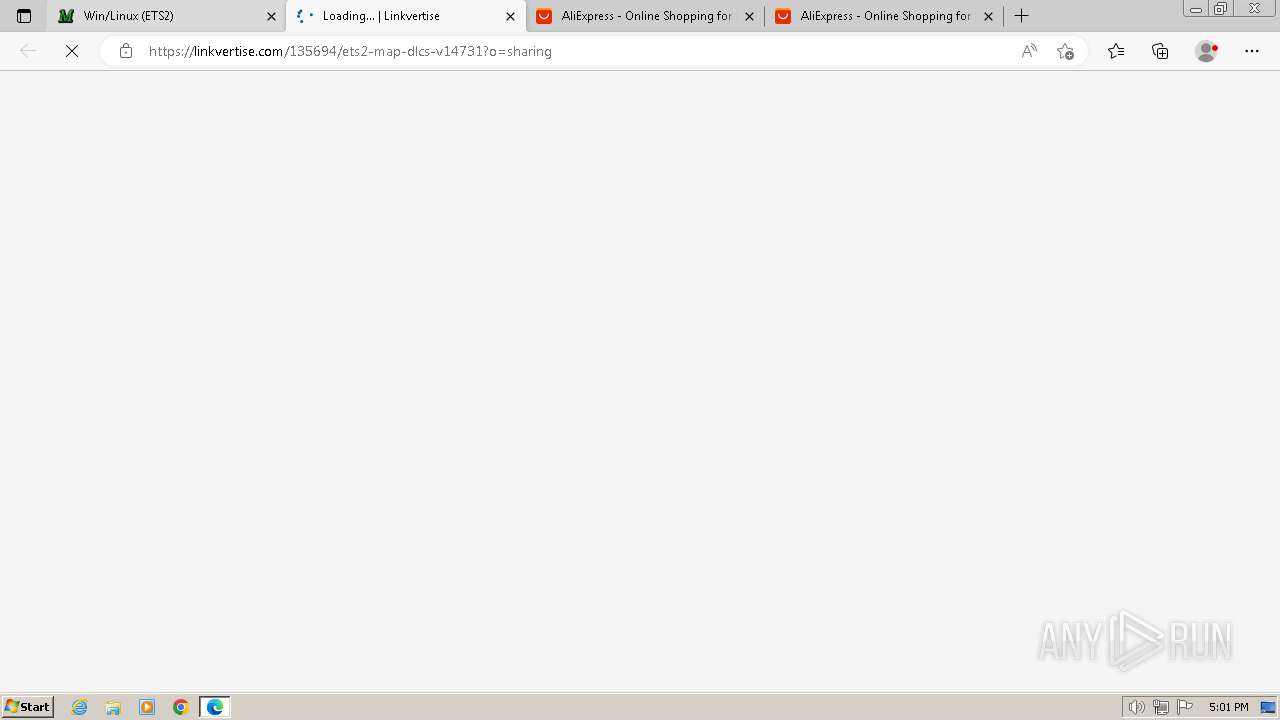Restore down the Edge browser window
The width and height of the screenshot is (1280, 720).
(x=1221, y=9)
